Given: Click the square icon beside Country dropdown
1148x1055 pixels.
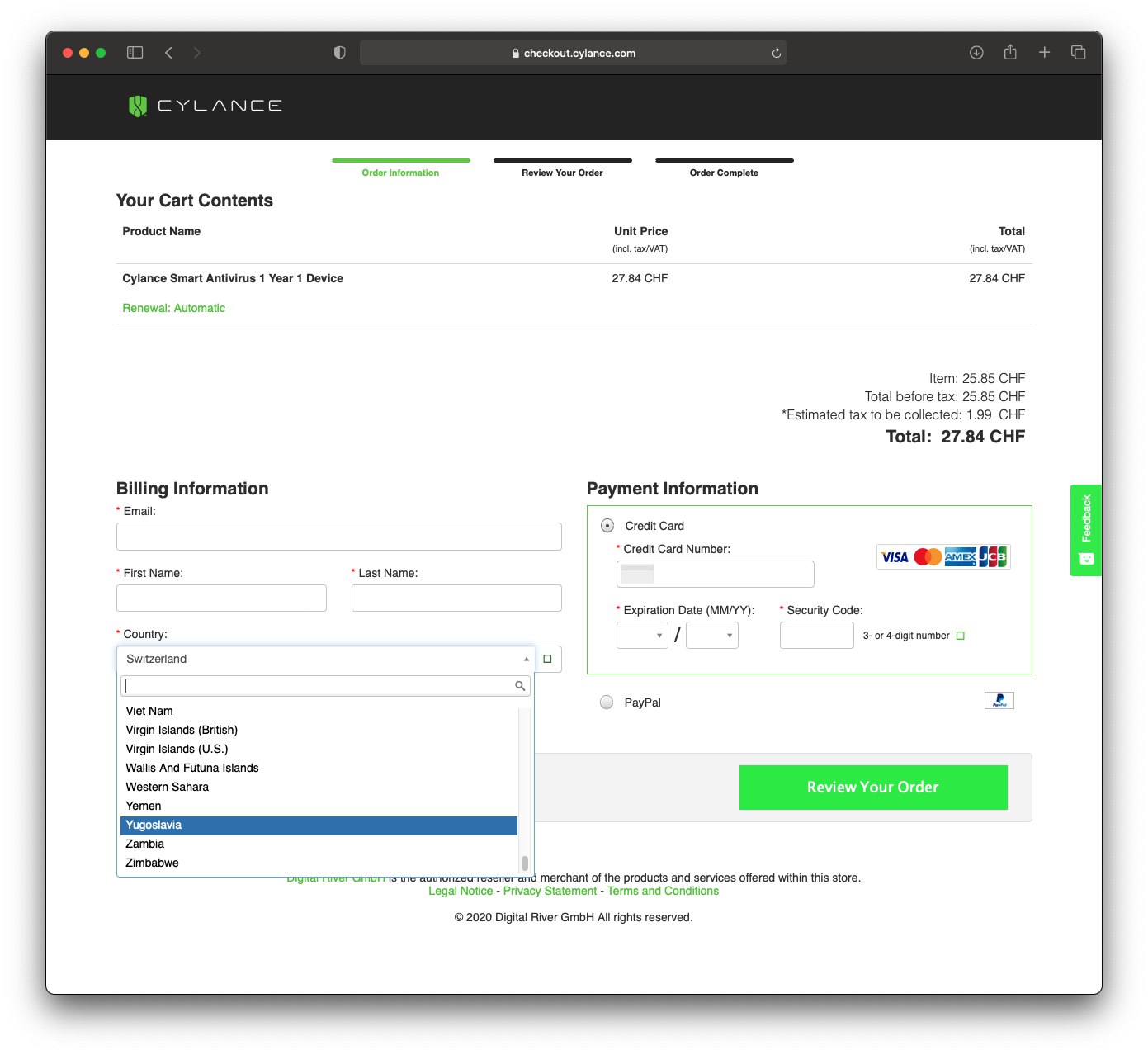Looking at the screenshot, I should point(547,659).
